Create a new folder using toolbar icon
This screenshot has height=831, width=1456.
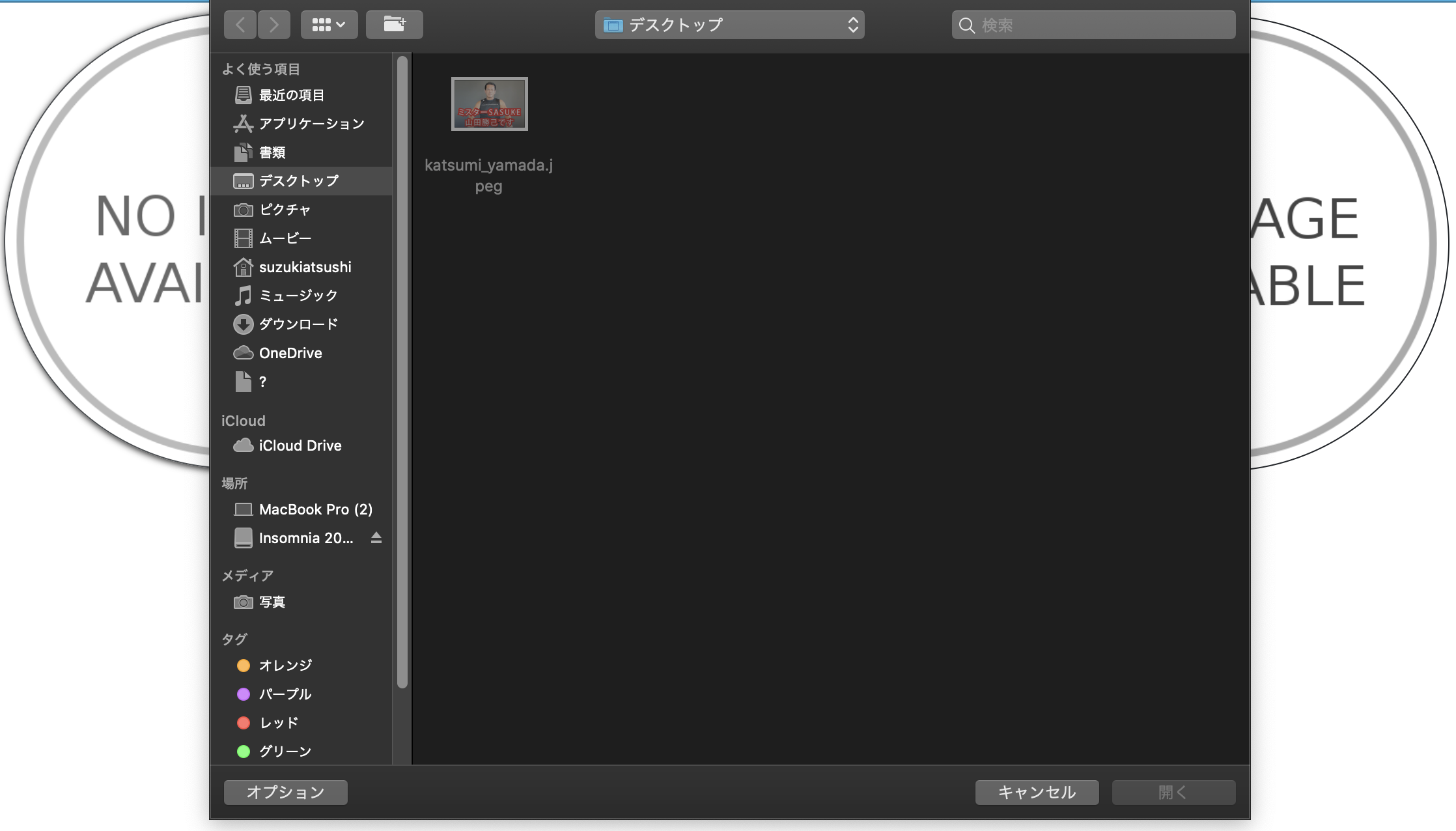394,24
